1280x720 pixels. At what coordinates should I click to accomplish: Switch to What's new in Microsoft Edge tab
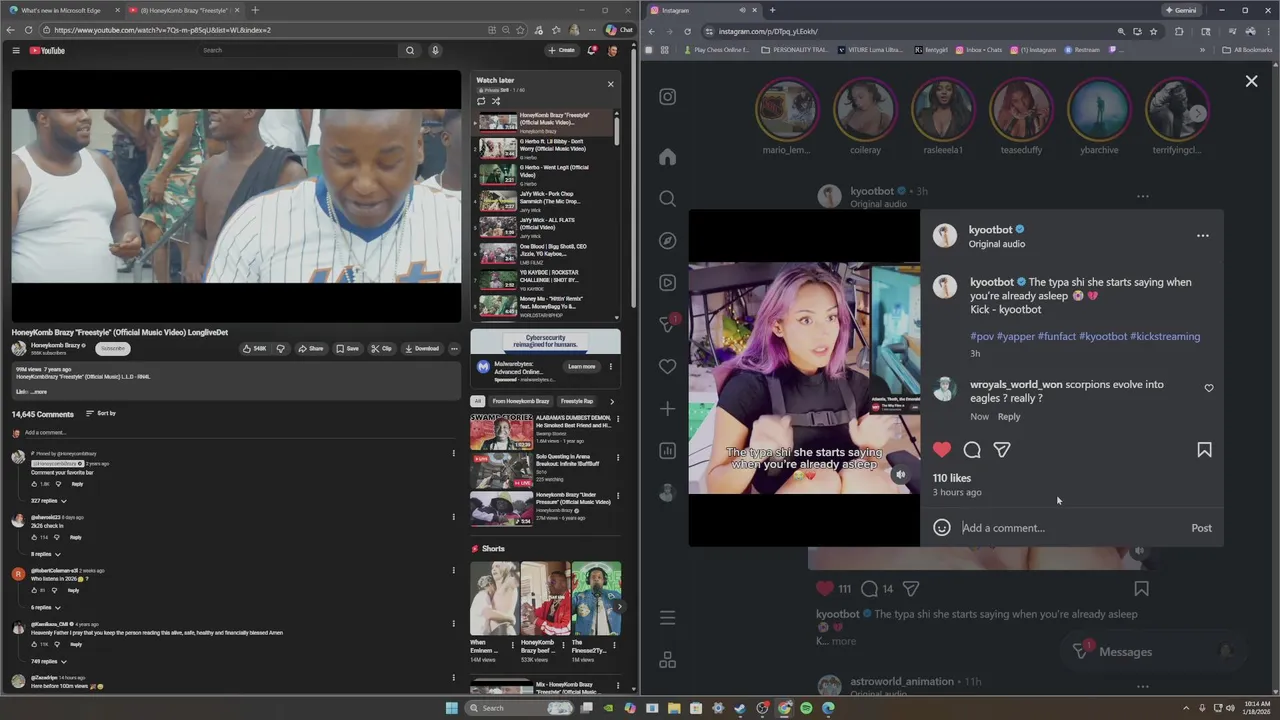[61, 10]
